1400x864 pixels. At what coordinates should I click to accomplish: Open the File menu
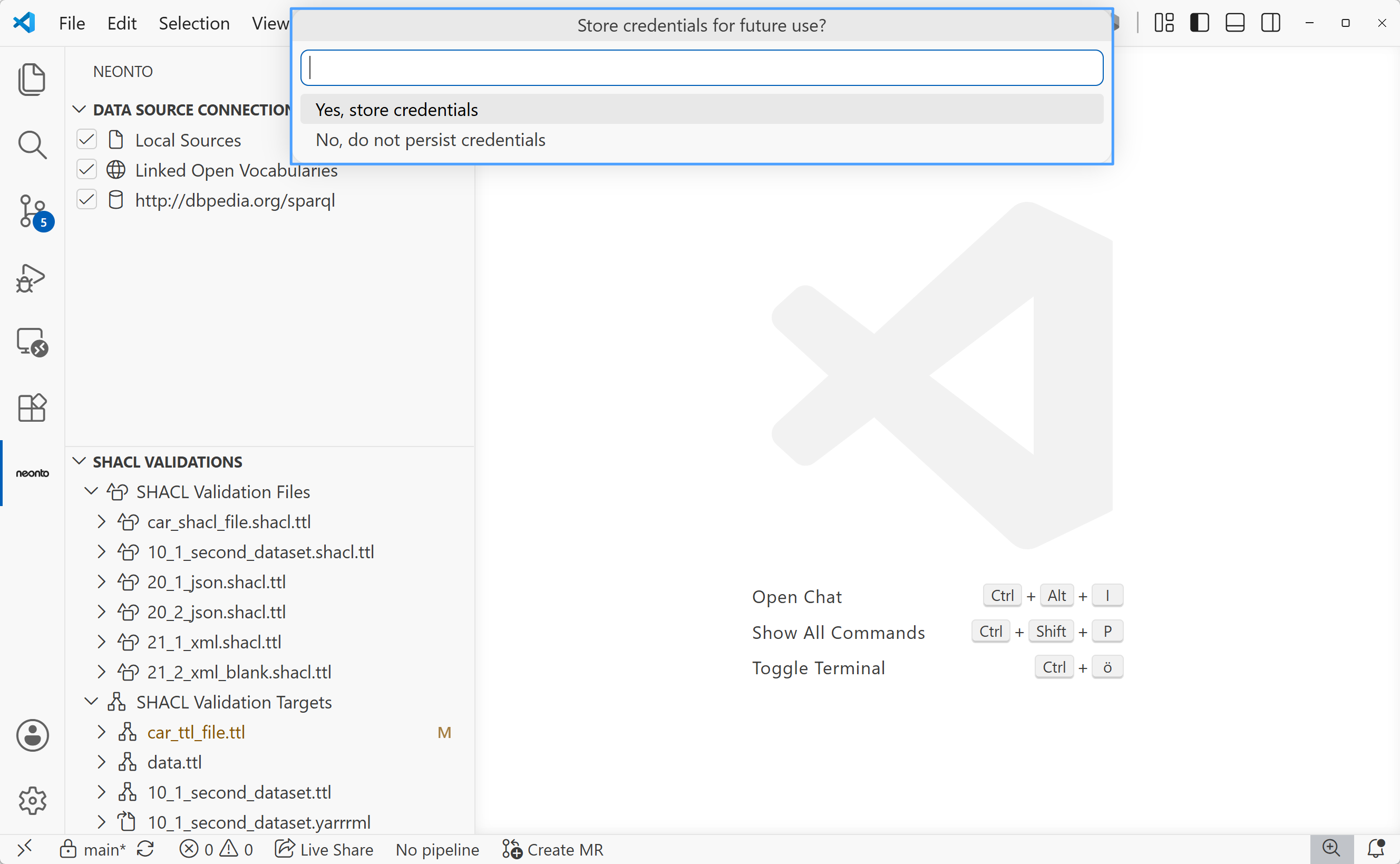(x=72, y=23)
